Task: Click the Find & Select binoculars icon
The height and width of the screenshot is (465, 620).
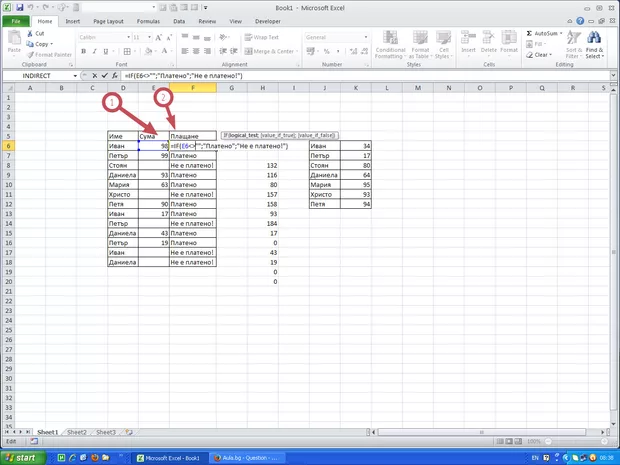Action: click(x=595, y=43)
